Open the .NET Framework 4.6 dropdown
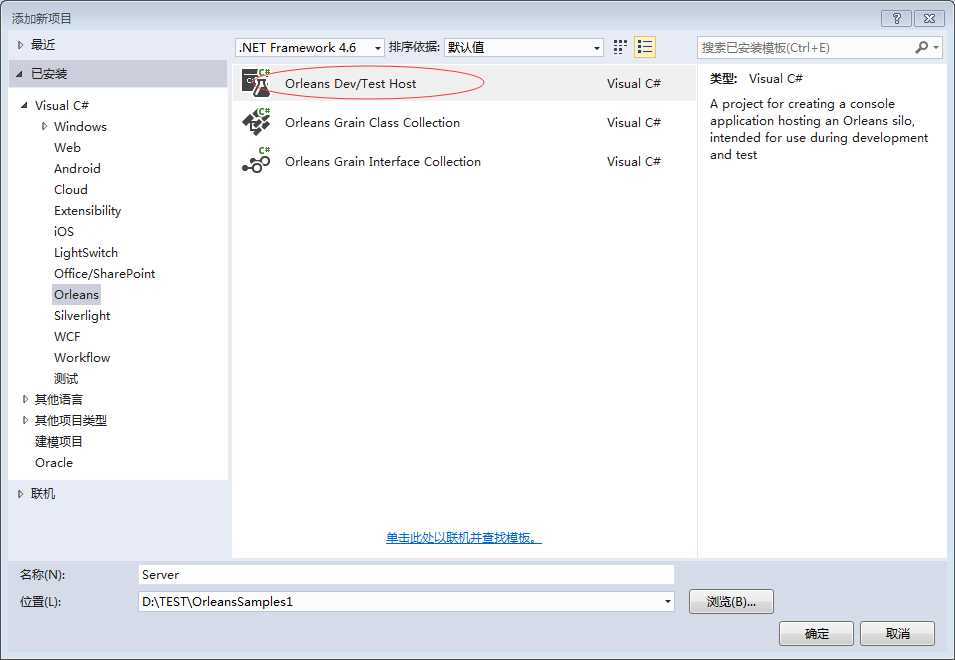 coord(310,47)
